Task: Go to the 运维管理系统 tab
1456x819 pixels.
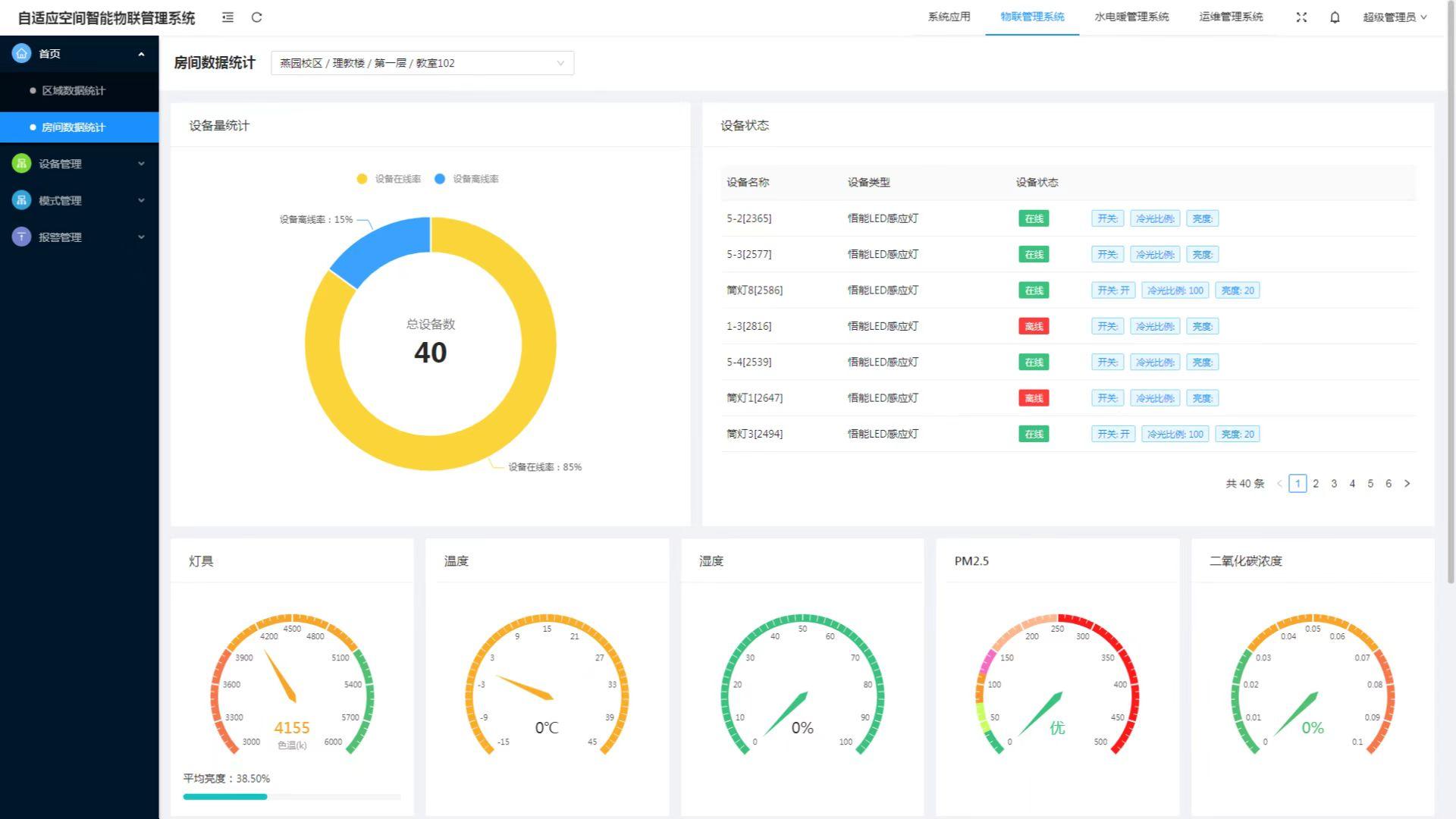Action: click(x=1231, y=17)
